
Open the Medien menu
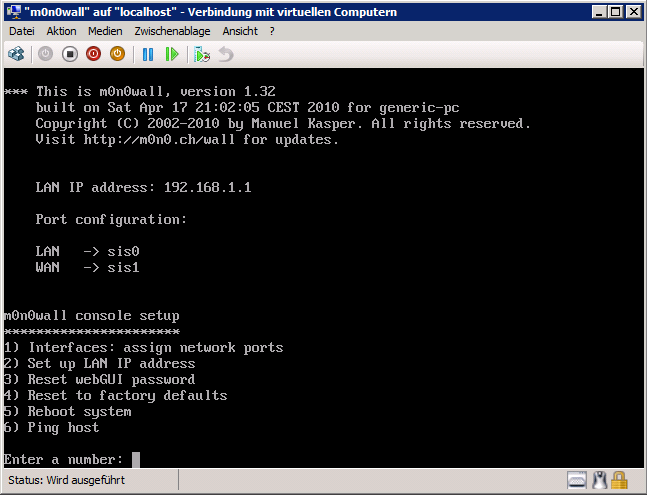(x=105, y=31)
